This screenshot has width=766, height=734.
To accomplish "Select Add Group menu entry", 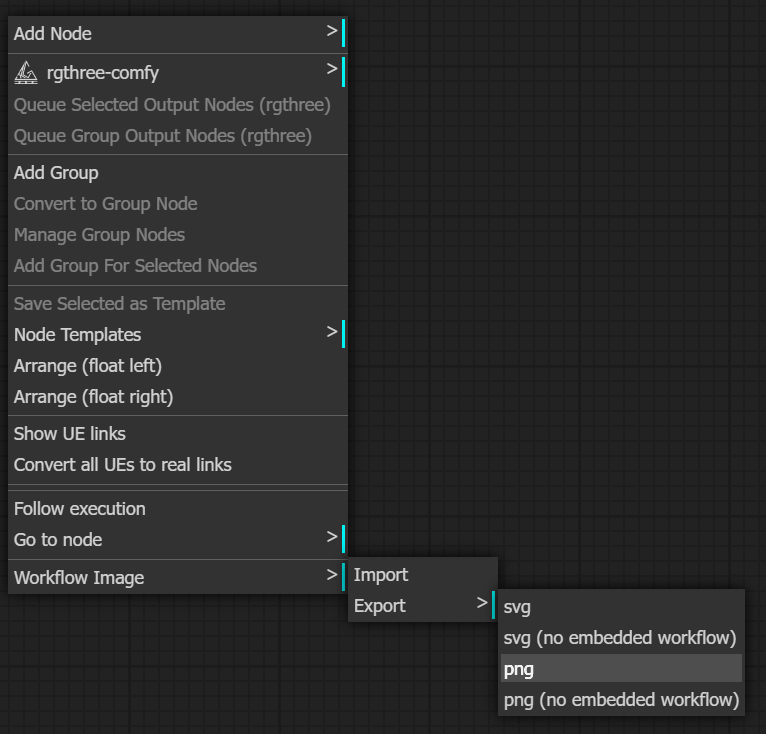I will [x=178, y=173].
